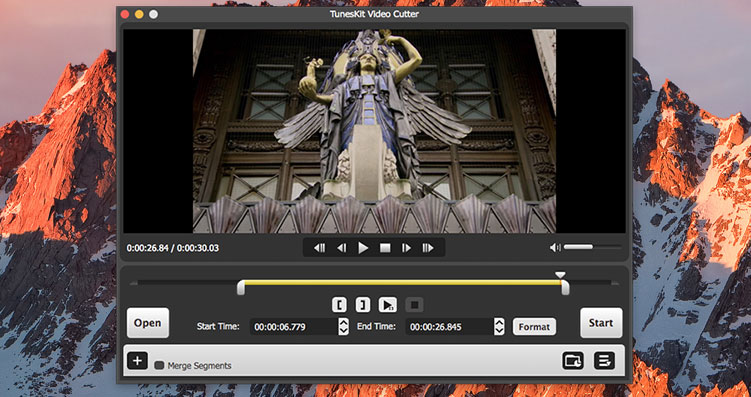Add a new segment with plus button

(137, 361)
